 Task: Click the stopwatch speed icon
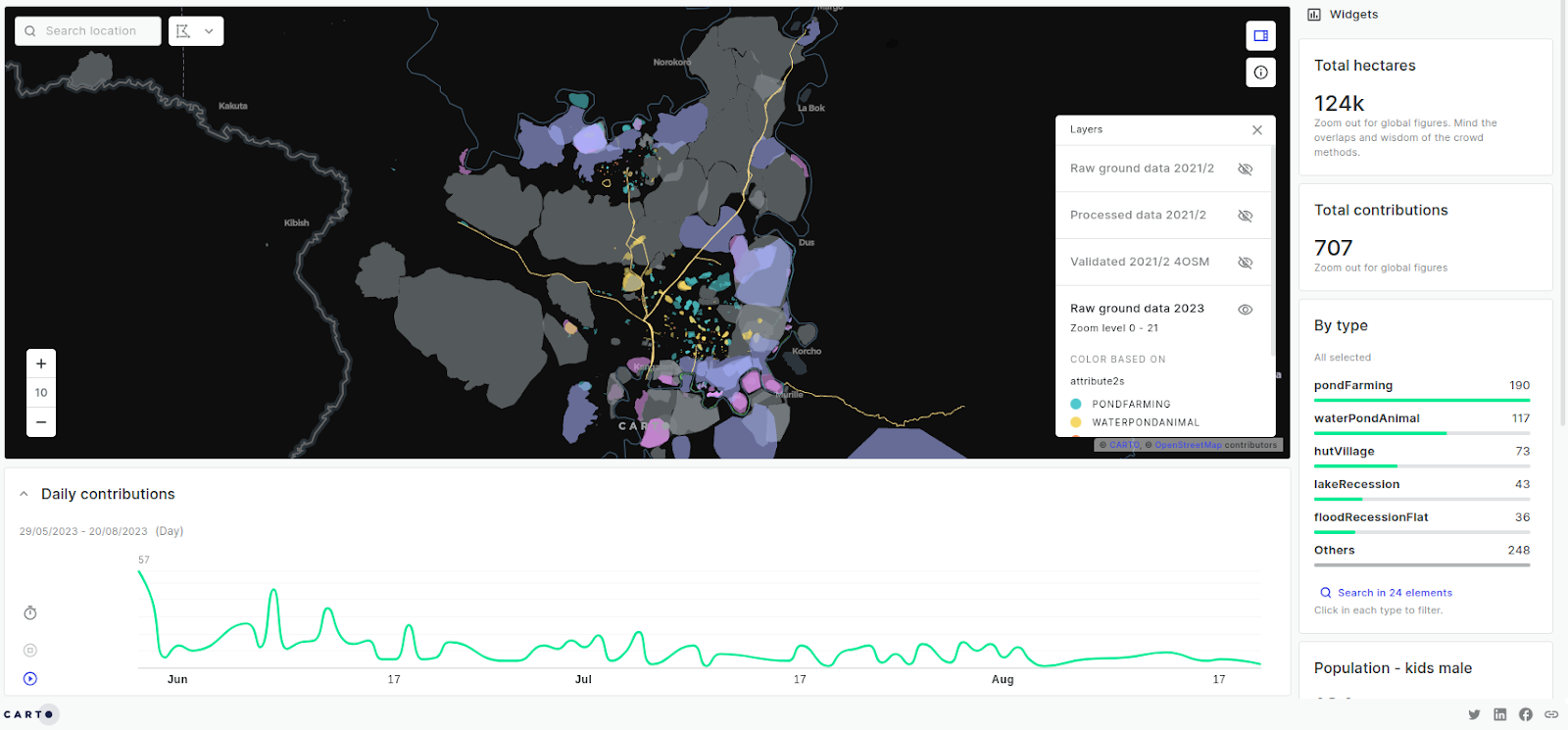point(30,613)
